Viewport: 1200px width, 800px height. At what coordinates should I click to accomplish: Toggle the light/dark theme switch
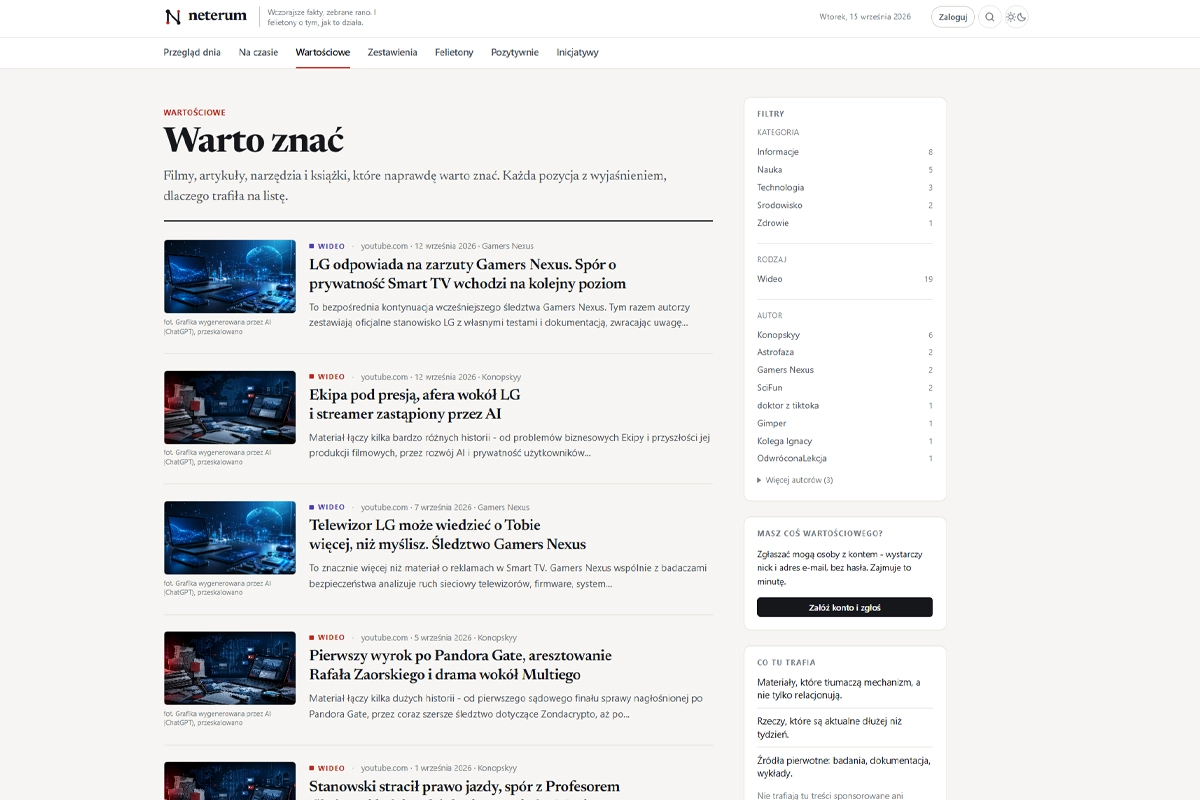1016,17
